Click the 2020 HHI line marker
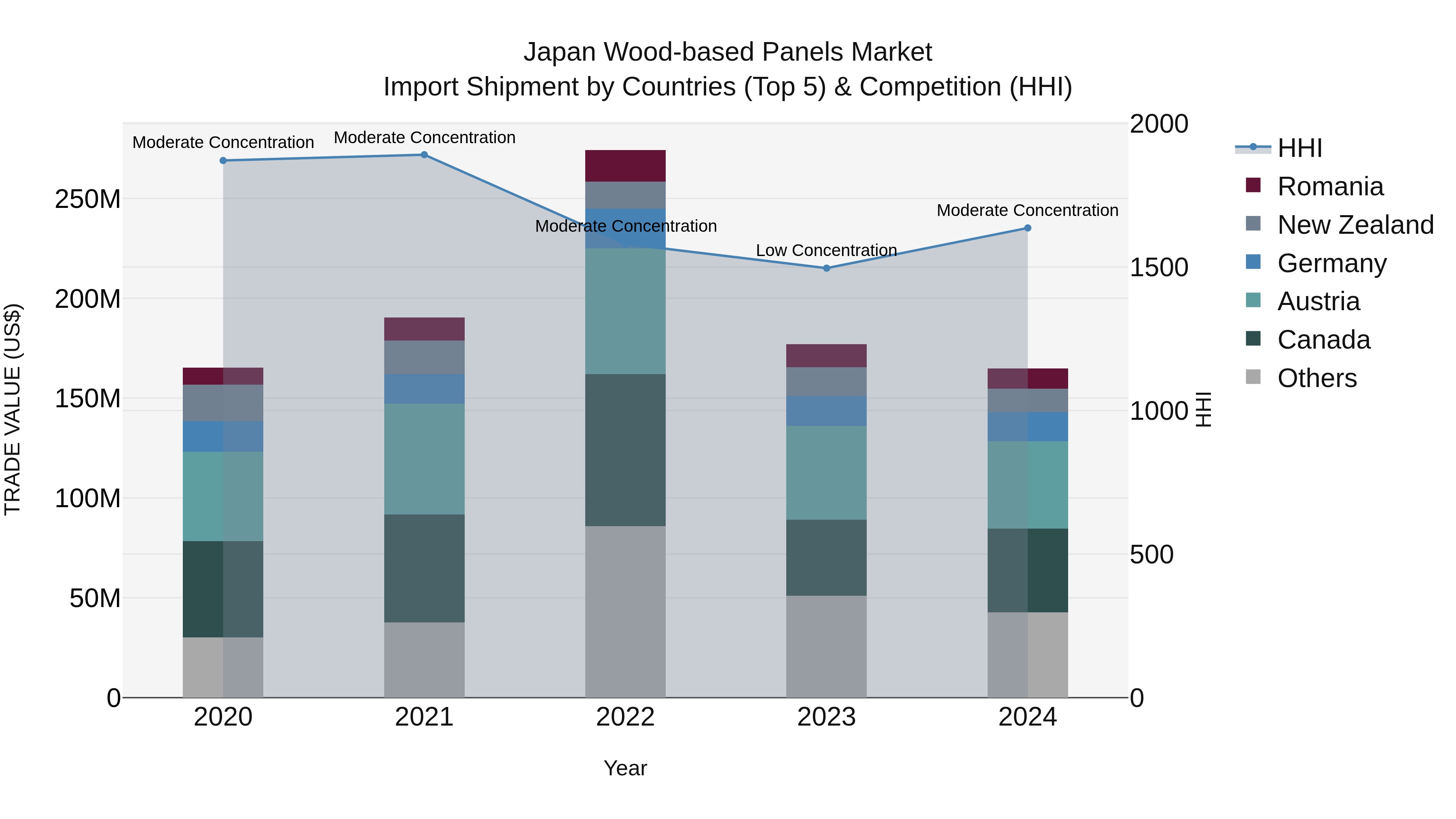 point(223,161)
